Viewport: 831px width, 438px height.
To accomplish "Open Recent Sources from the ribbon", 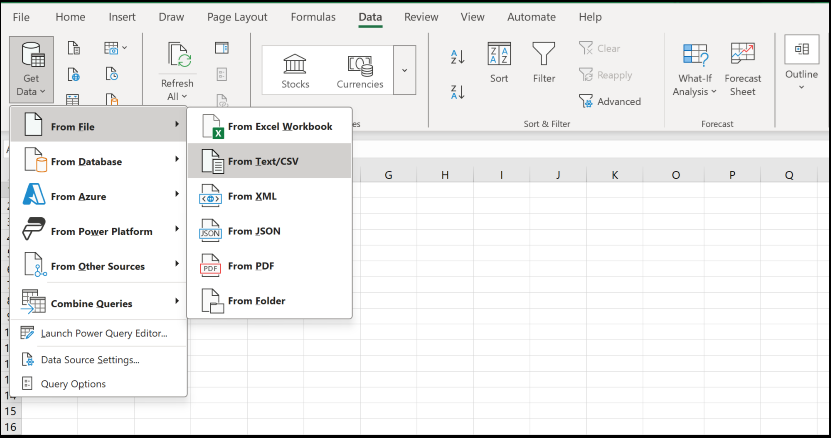I will point(111,74).
